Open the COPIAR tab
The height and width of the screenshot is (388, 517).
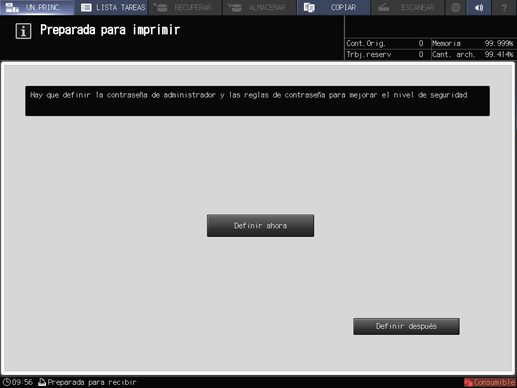pos(333,7)
